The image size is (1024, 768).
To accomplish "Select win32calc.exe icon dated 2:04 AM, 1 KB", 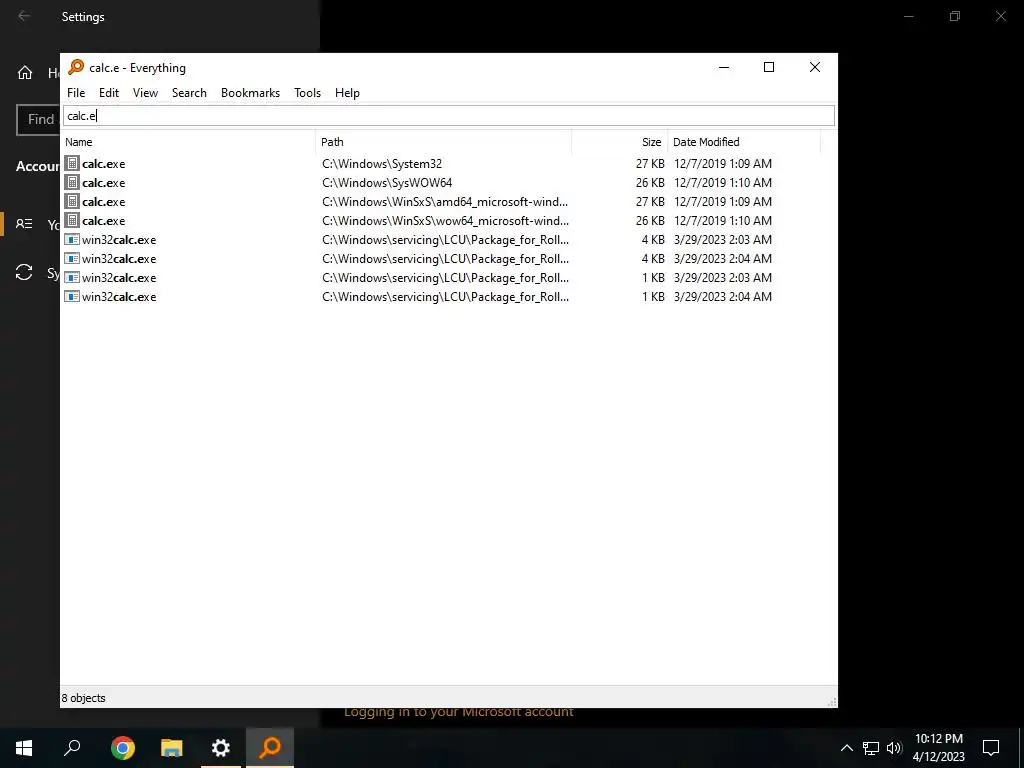I will 72,296.
